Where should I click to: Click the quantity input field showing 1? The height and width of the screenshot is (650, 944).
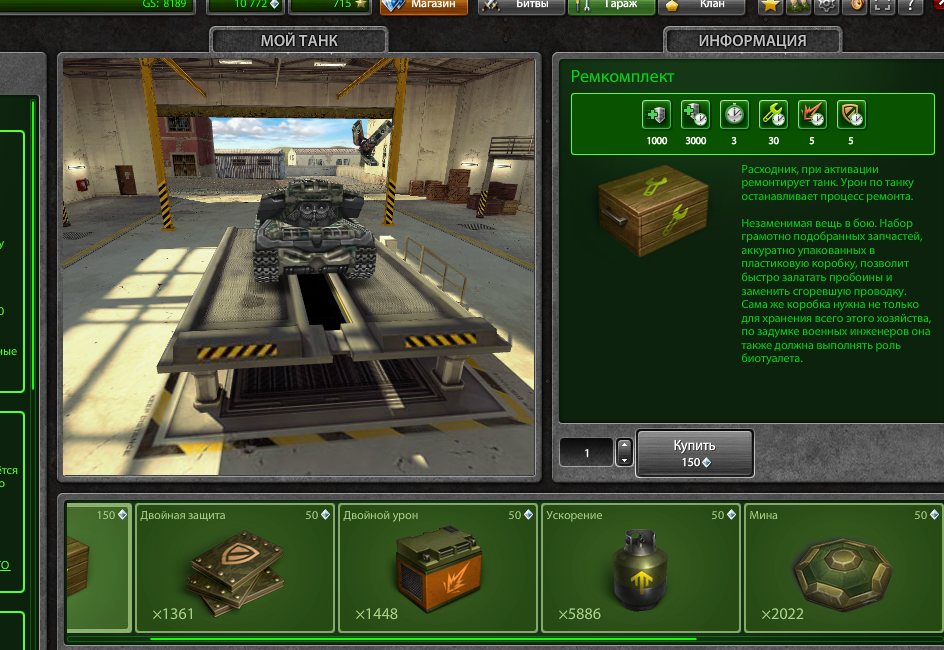tap(586, 453)
